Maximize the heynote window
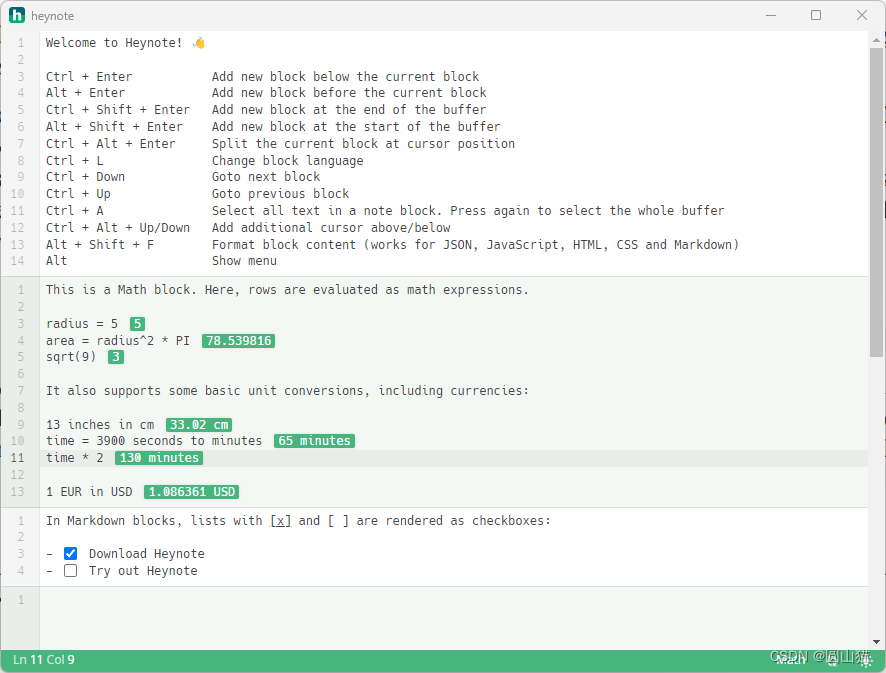Screen dimensions: 886x673 pyautogui.click(x=816, y=15)
